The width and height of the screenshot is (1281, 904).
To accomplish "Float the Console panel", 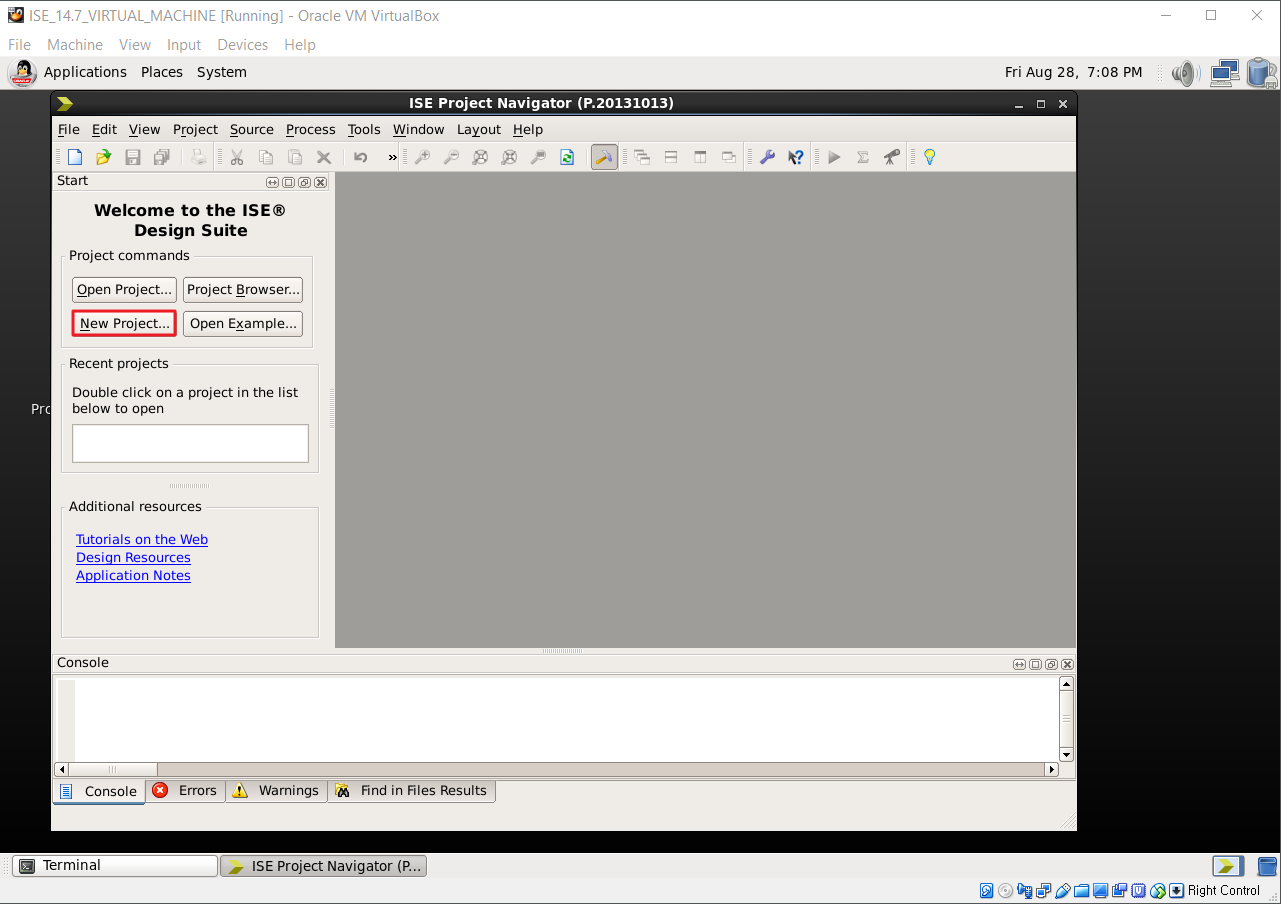I will (1051, 664).
